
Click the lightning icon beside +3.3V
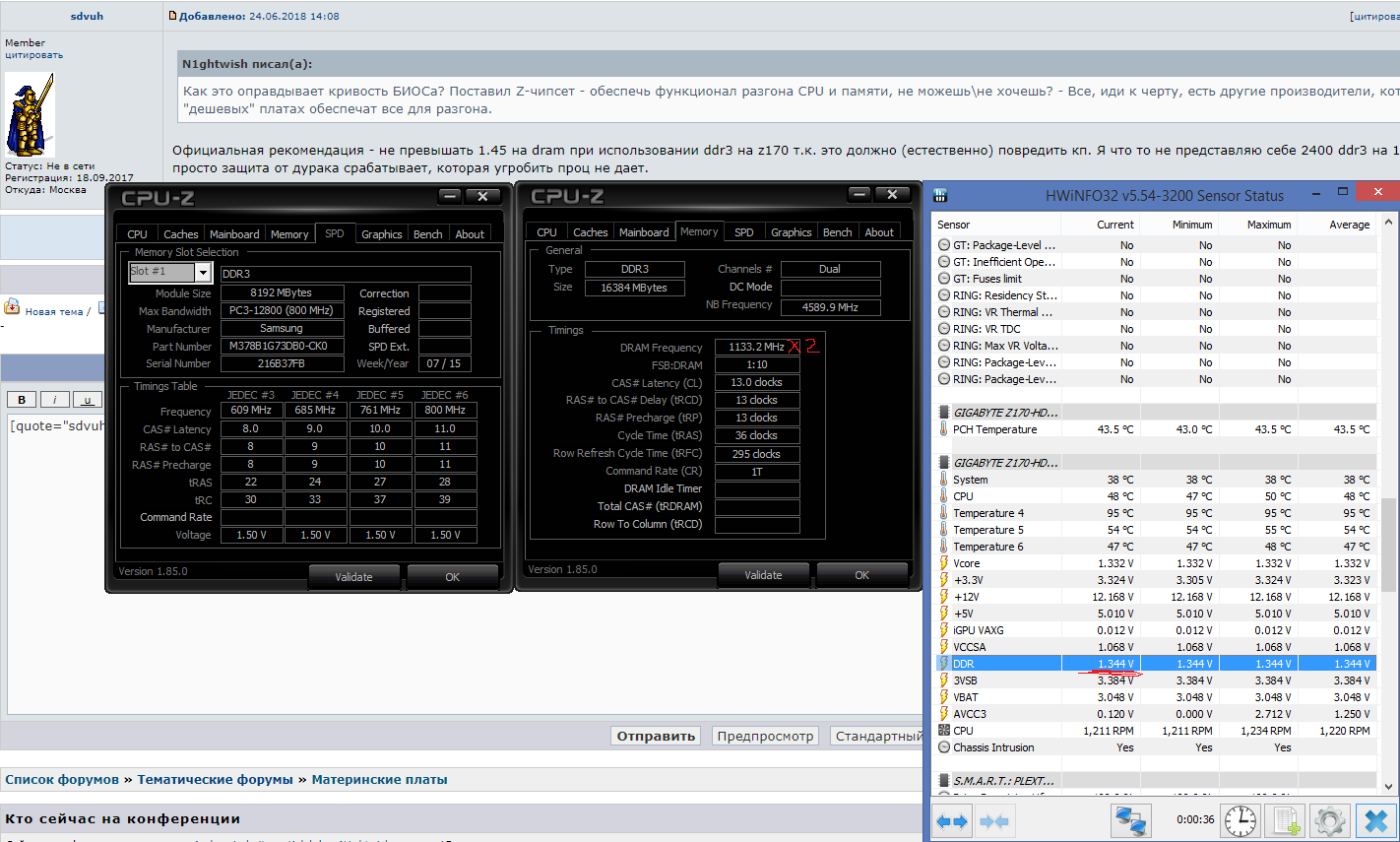[944, 580]
